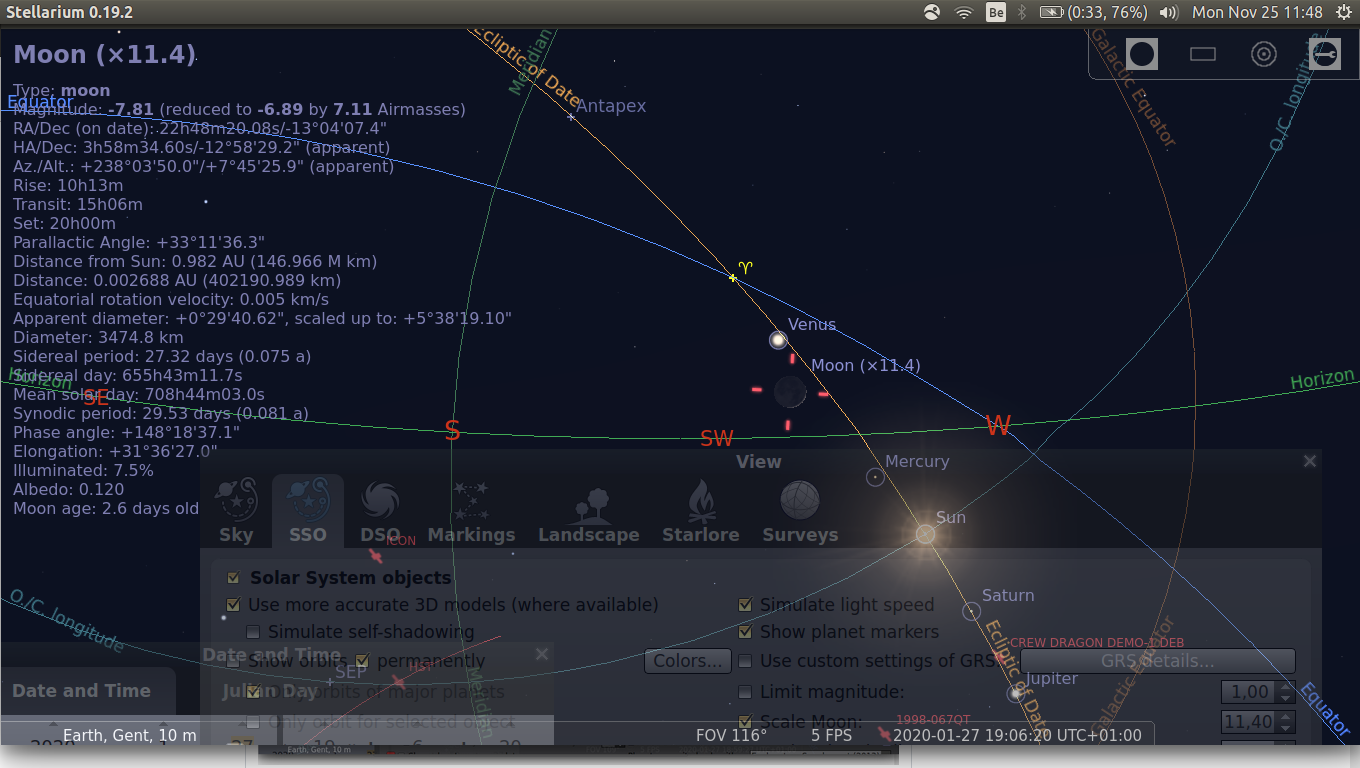Toggle Use more accurate 3D models
The height and width of the screenshot is (768, 1360).
point(234,604)
